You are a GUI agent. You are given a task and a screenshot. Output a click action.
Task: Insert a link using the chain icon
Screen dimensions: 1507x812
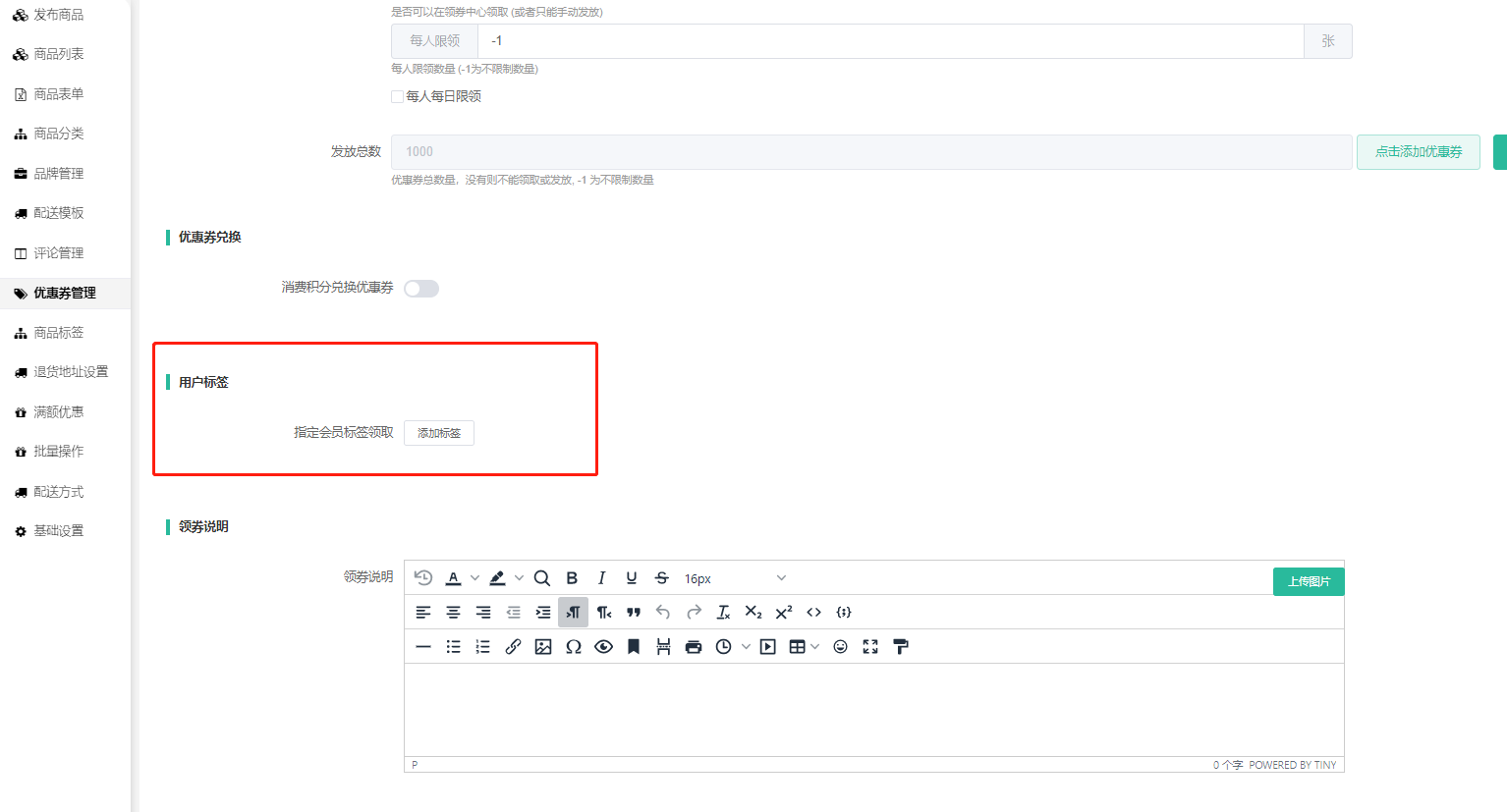click(x=513, y=647)
